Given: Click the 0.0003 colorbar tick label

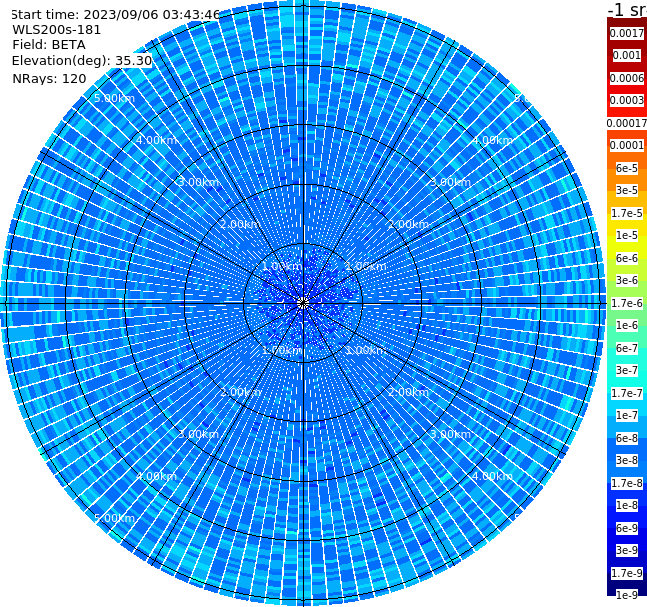Looking at the screenshot, I should pos(626,100).
